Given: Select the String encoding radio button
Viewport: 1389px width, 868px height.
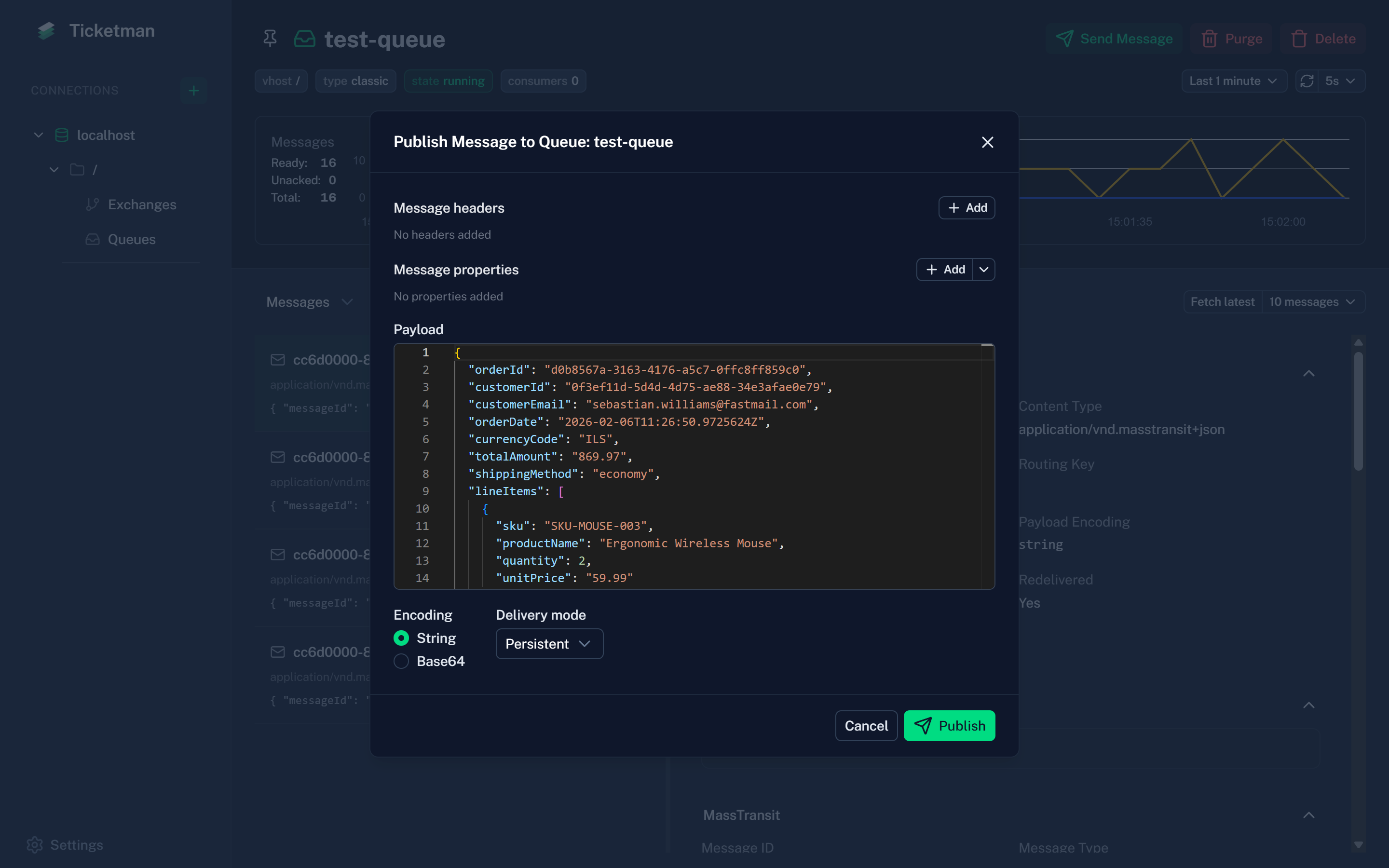Looking at the screenshot, I should (401, 638).
